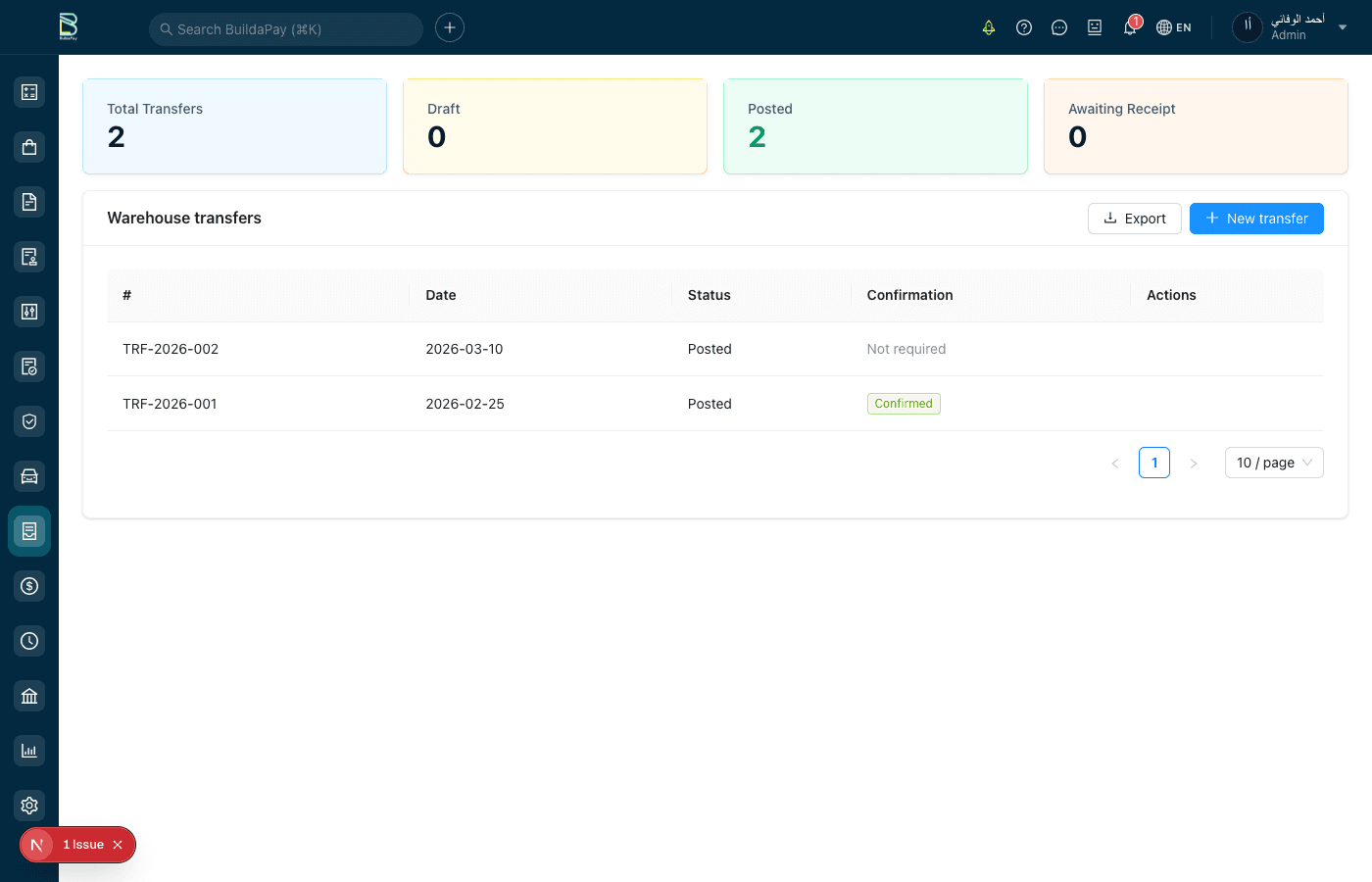The image size is (1372, 882).
Task: Click the Export button
Action: pyautogui.click(x=1134, y=219)
